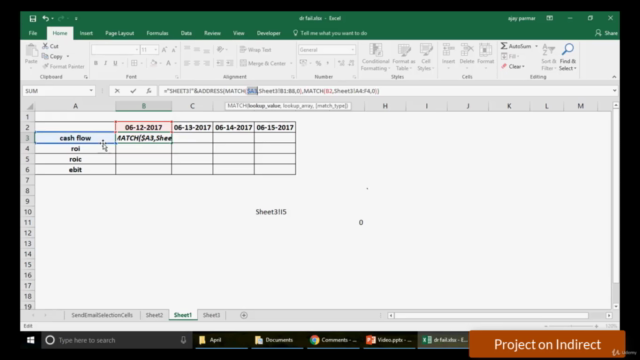Save the workbook with the disk icon
This screenshot has height=360, width=640.
33,18
